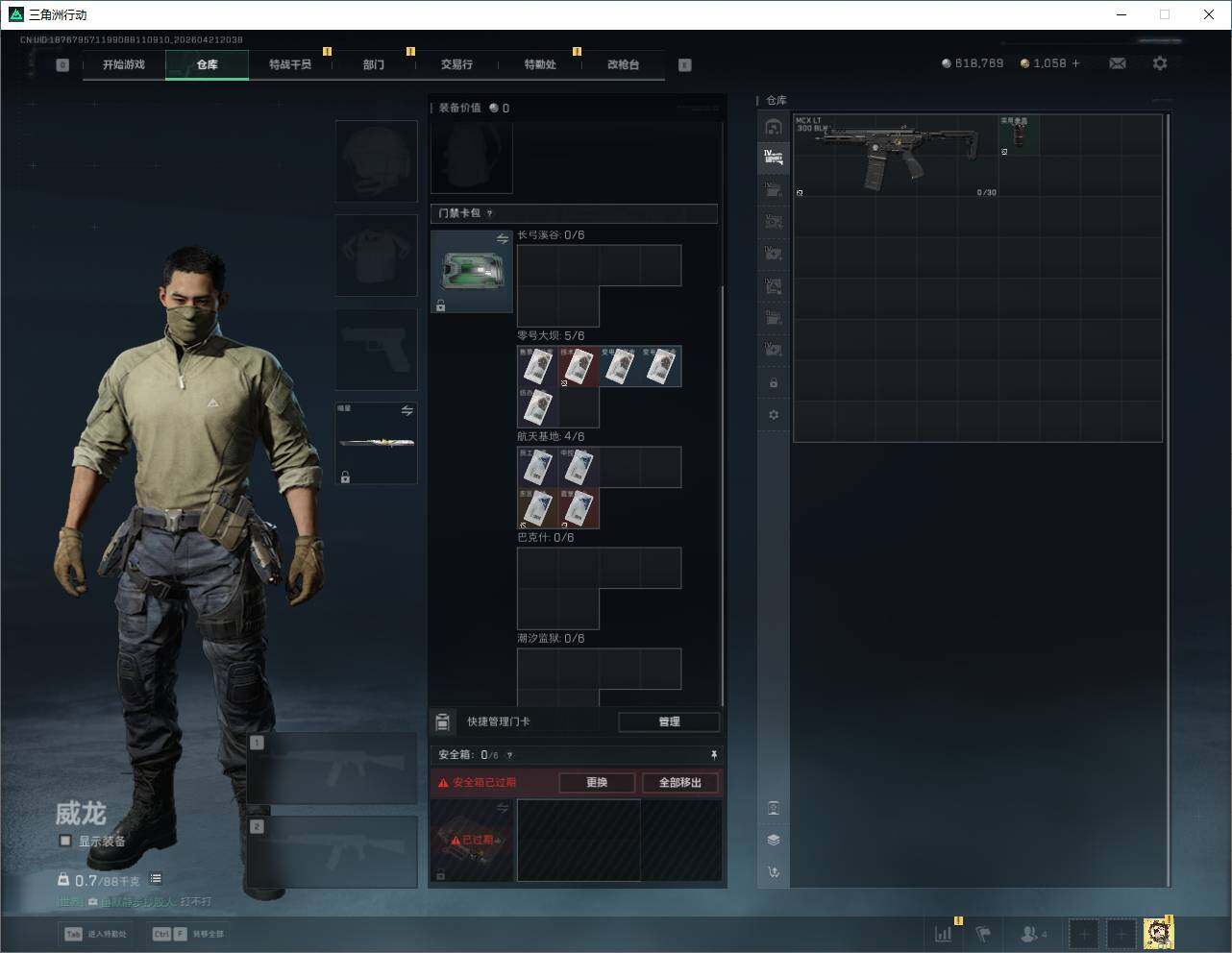Click empty primary weapon slot 2
Screen dimensions: 1232x953
[333, 852]
